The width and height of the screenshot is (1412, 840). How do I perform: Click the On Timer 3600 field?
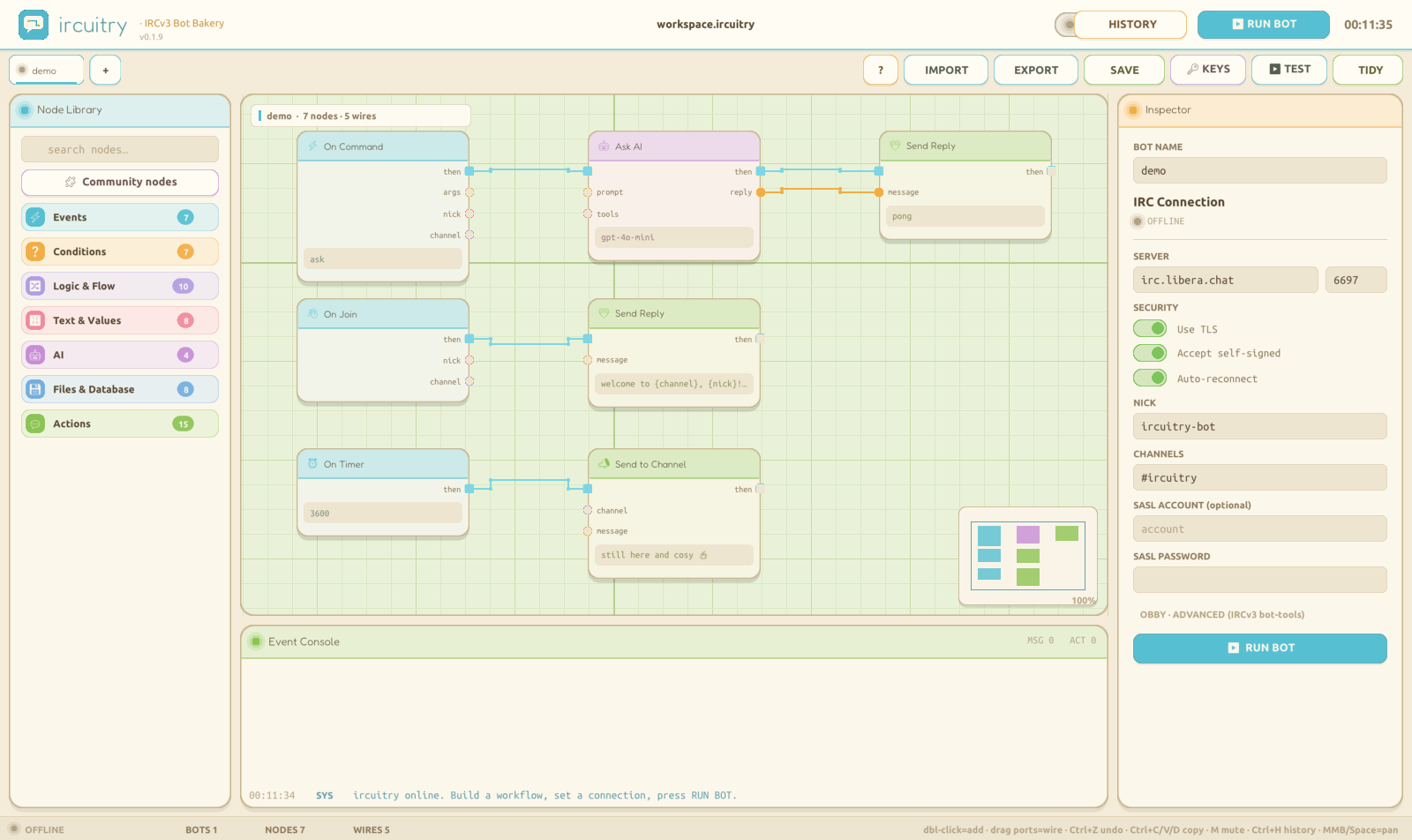point(383,513)
